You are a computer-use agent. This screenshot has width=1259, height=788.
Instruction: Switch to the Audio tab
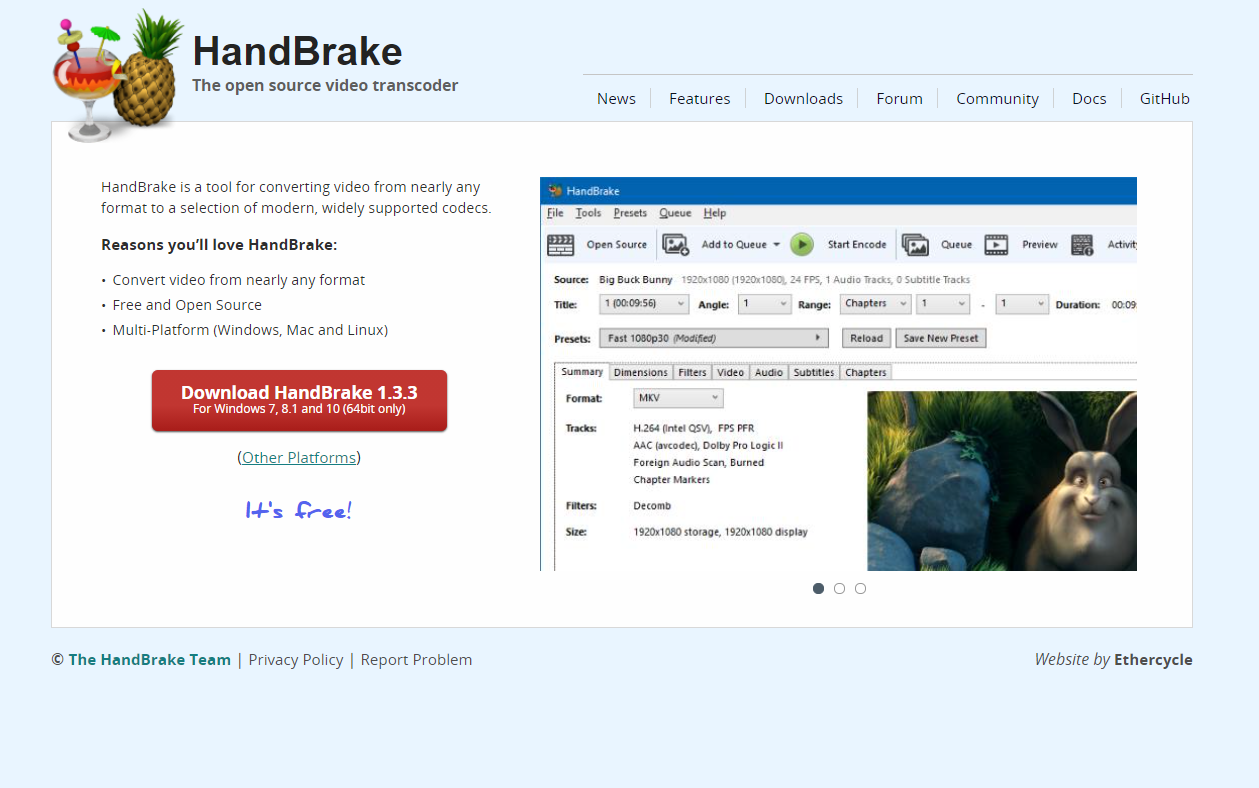point(769,372)
